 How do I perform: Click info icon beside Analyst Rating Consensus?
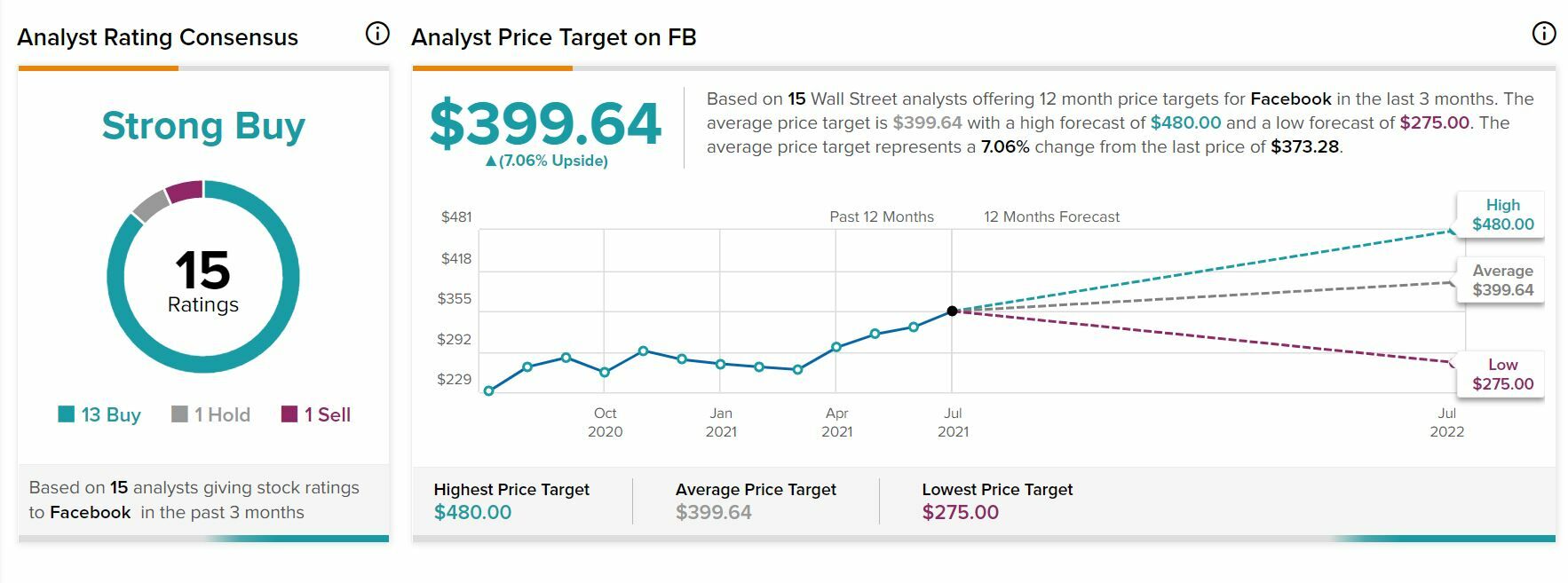pos(377,34)
